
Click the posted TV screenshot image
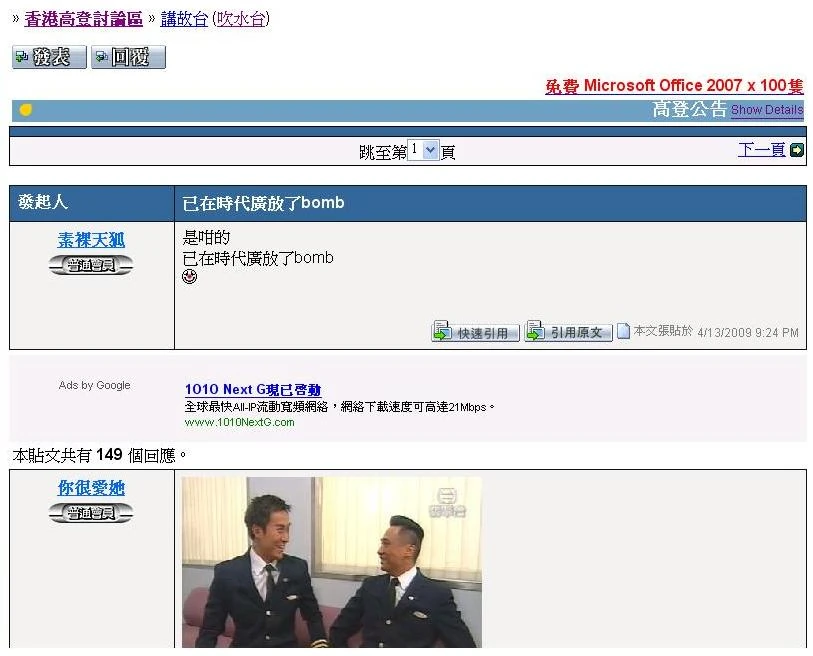click(x=332, y=562)
